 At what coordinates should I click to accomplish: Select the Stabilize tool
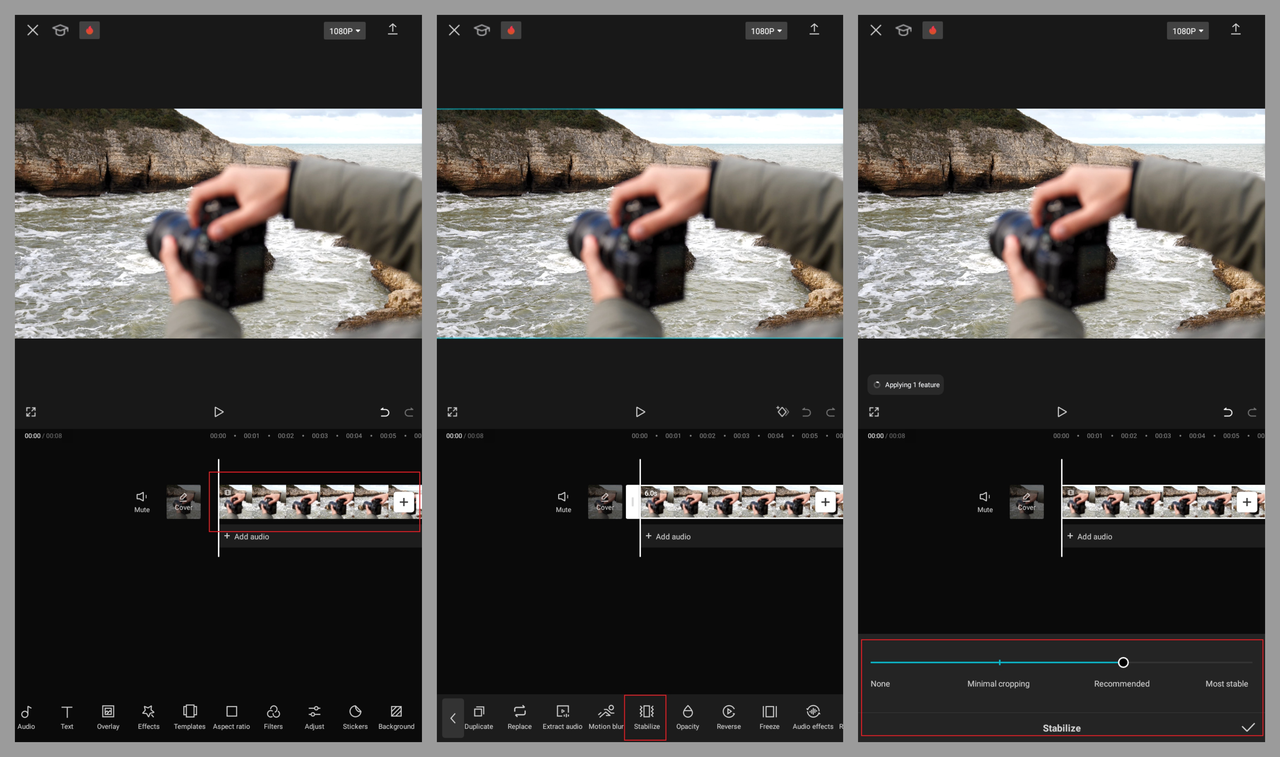[645, 716]
